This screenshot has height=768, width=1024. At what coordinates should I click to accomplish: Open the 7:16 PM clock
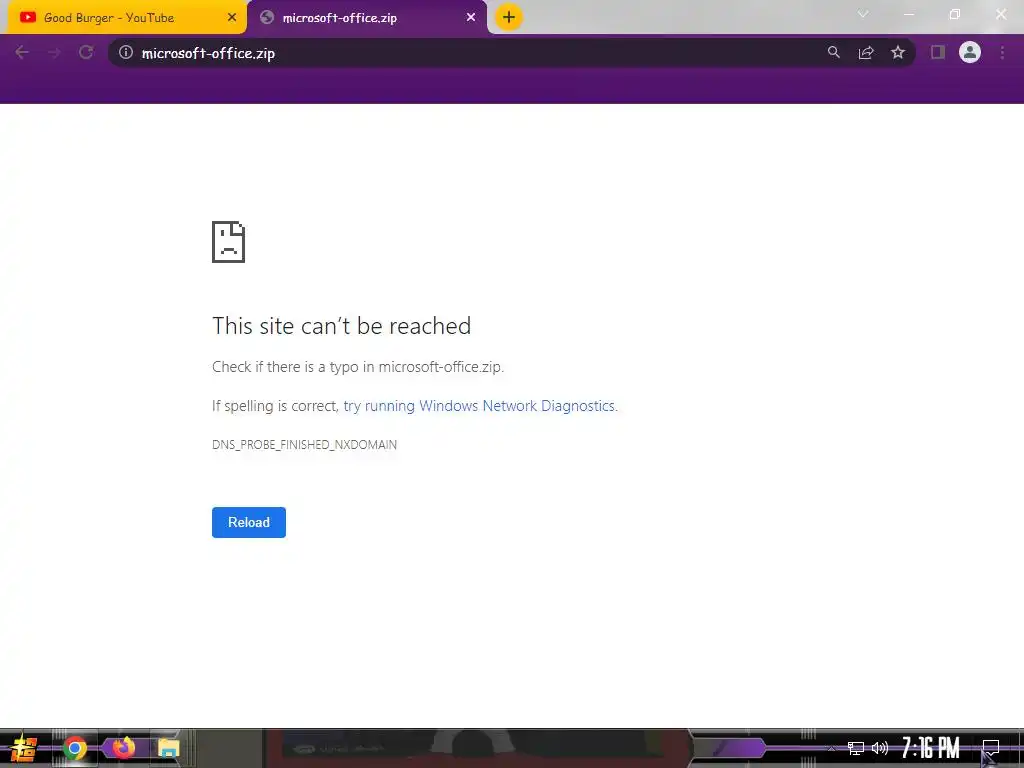pos(931,748)
